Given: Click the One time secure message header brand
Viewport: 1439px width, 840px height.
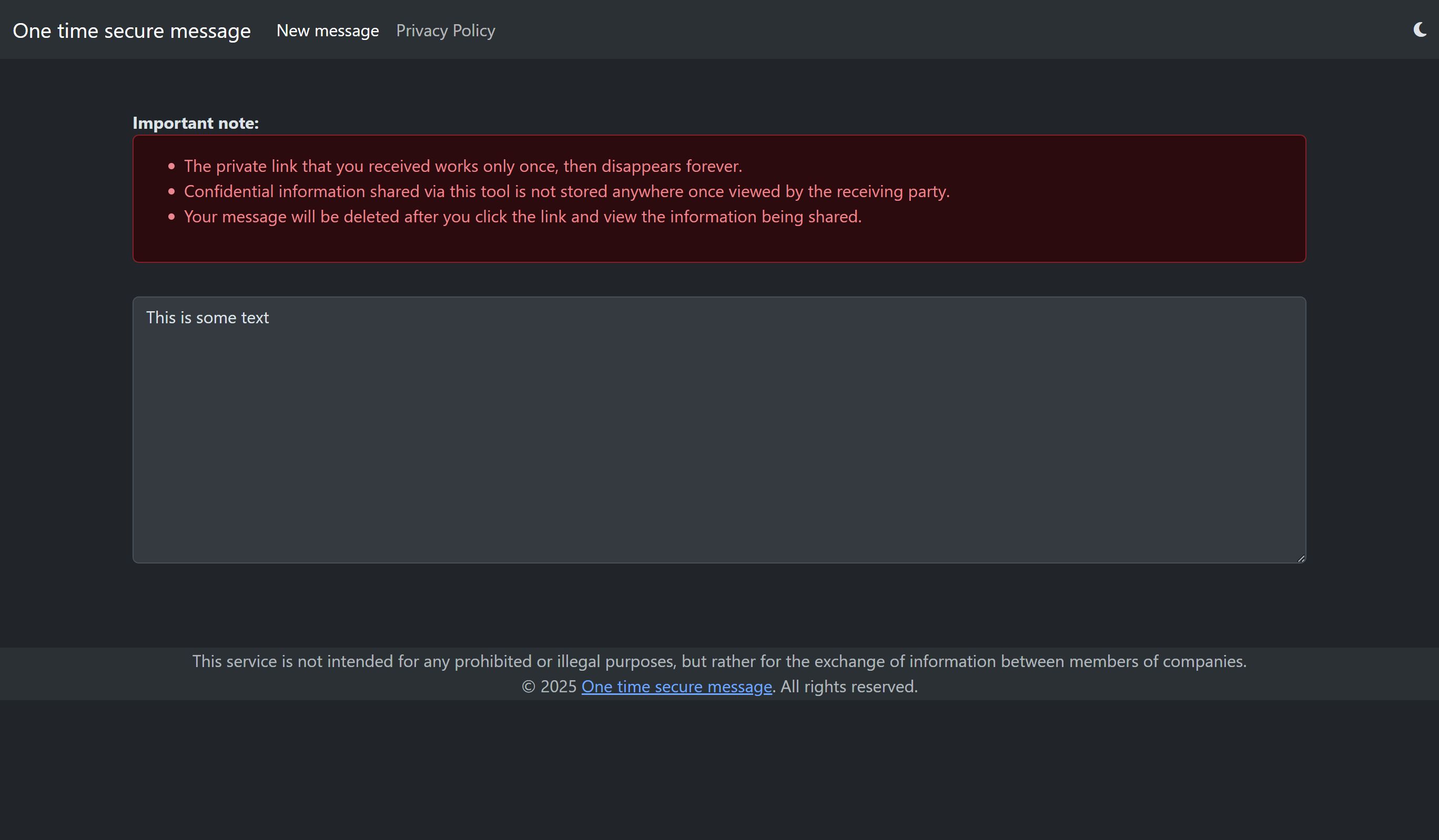Looking at the screenshot, I should pos(131,31).
